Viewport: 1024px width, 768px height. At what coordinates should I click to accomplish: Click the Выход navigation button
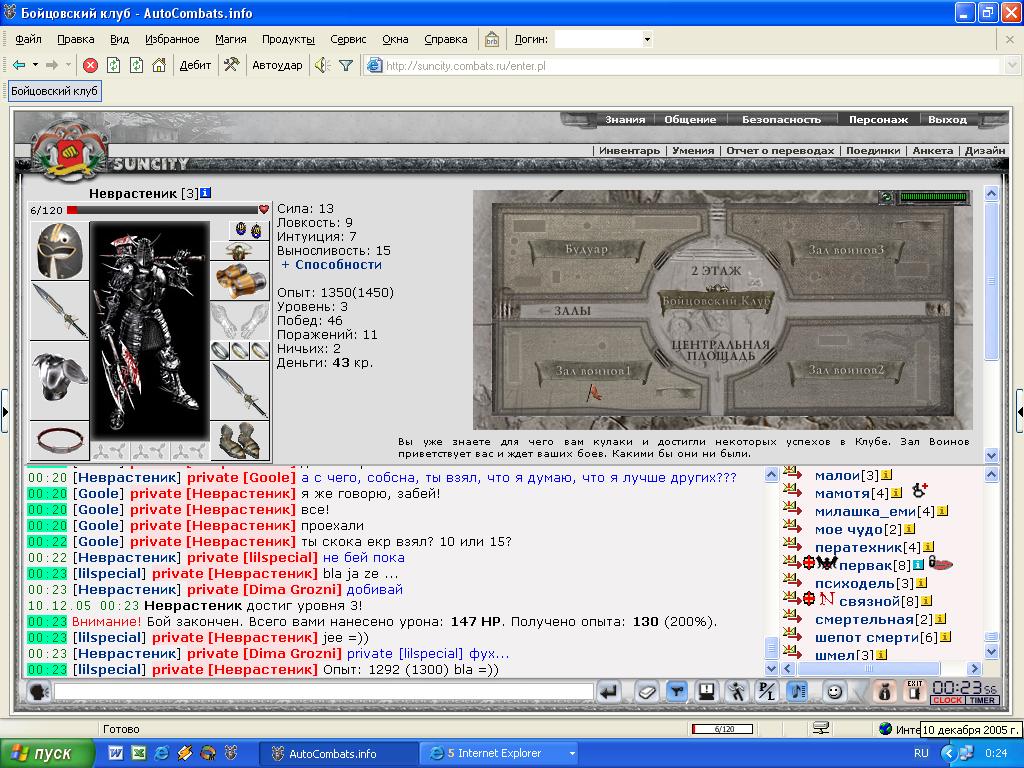point(947,120)
